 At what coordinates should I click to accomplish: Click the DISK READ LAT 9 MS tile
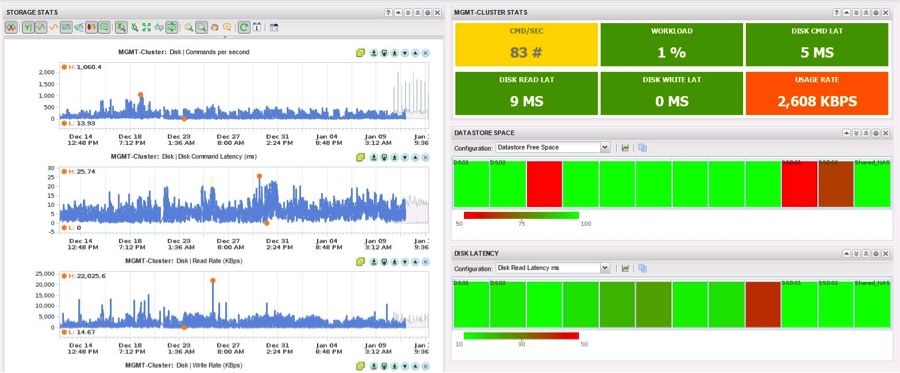coord(526,93)
